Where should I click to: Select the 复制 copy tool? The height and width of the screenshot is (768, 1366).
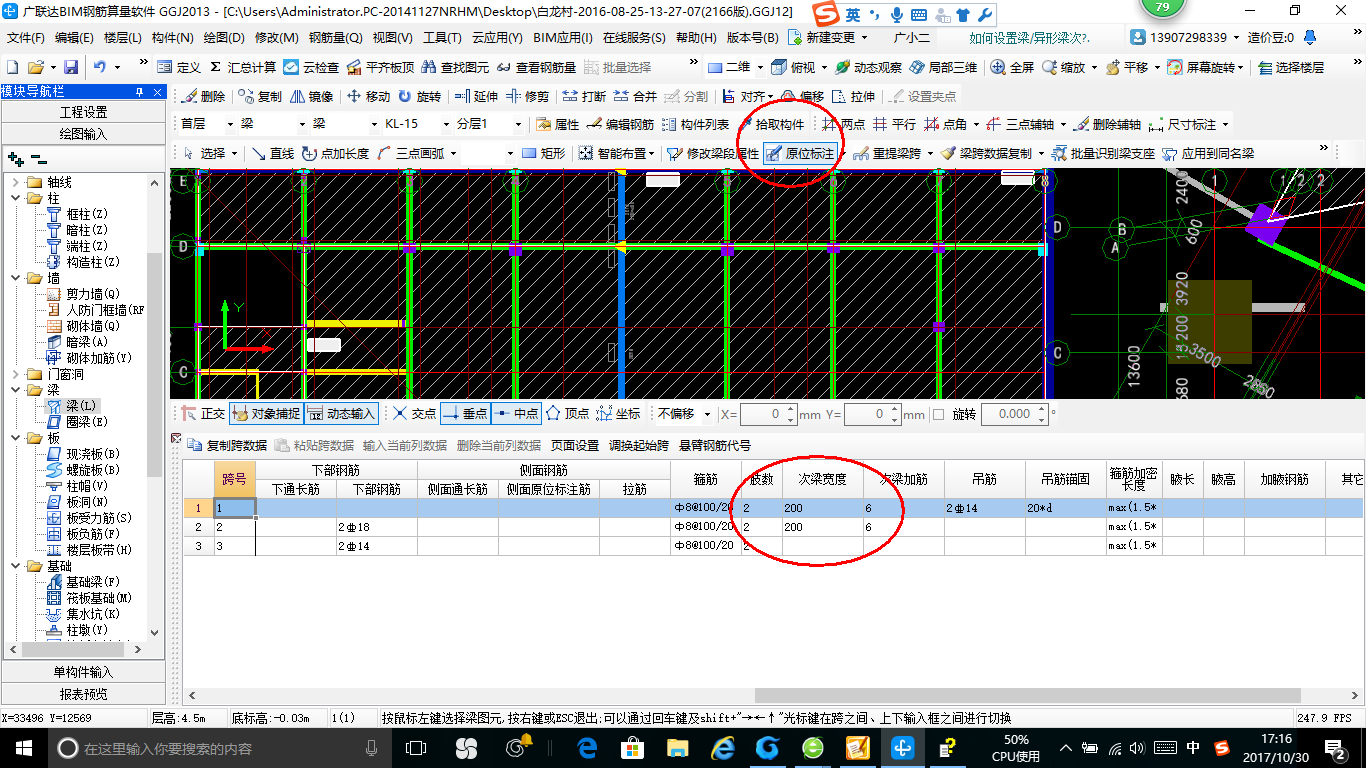click(260, 96)
